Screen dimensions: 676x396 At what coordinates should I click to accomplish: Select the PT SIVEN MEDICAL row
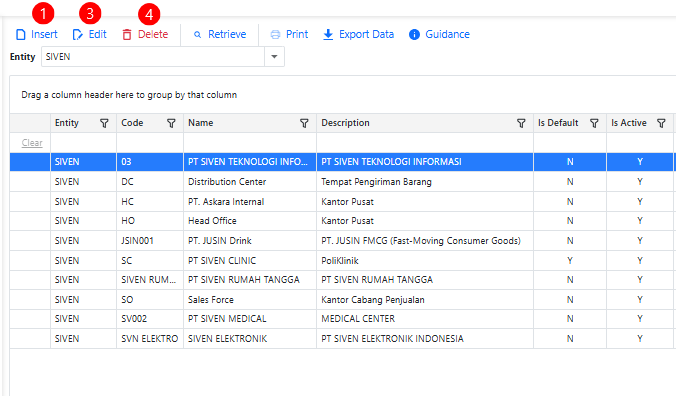[x=343, y=319]
